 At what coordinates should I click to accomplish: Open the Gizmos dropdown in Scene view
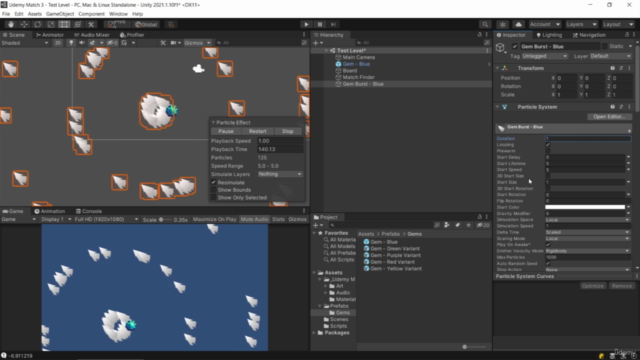[197, 43]
